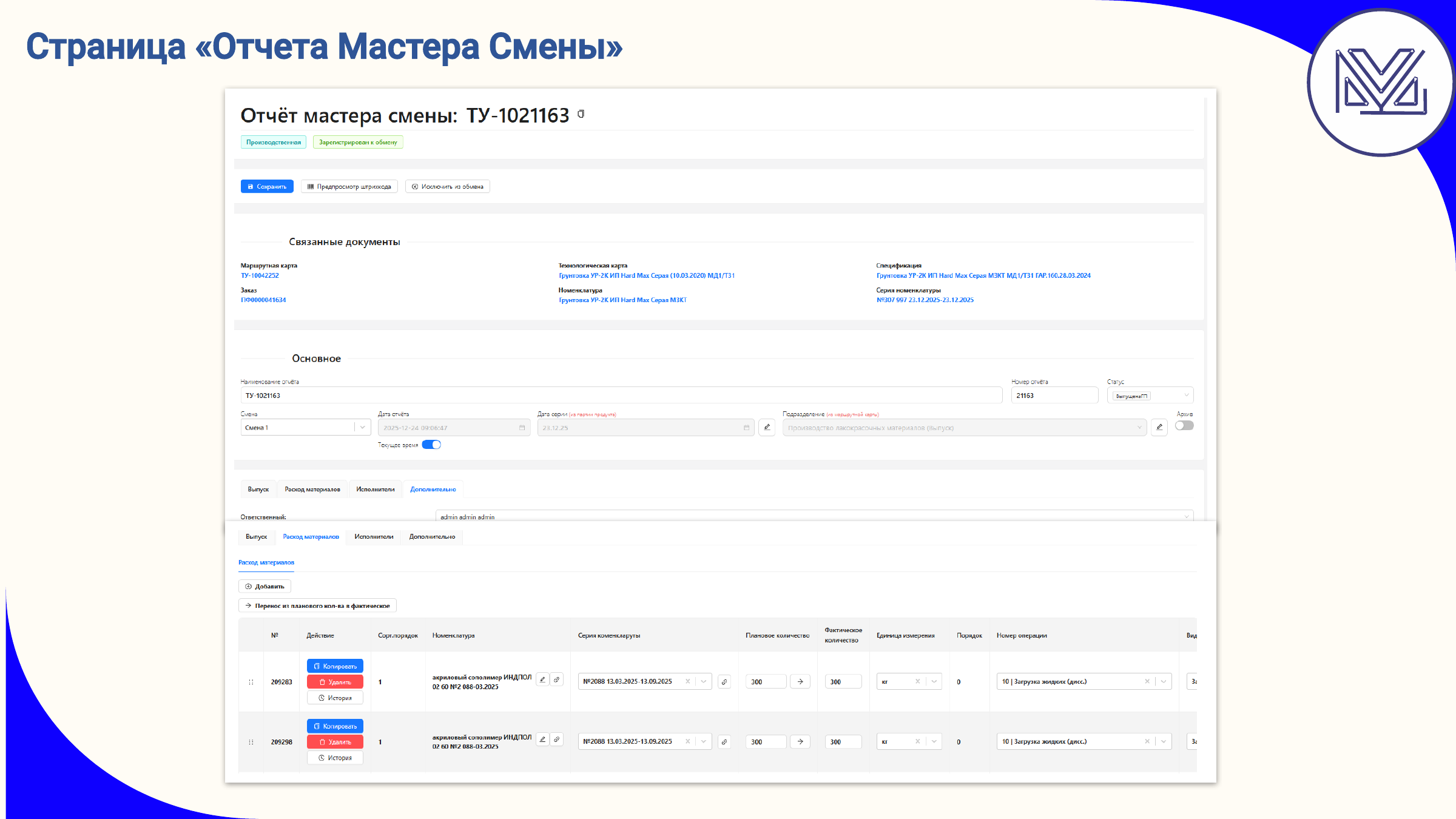Open Маршрутная карта link ТУ-10042252
1456x819 pixels.
click(x=260, y=275)
